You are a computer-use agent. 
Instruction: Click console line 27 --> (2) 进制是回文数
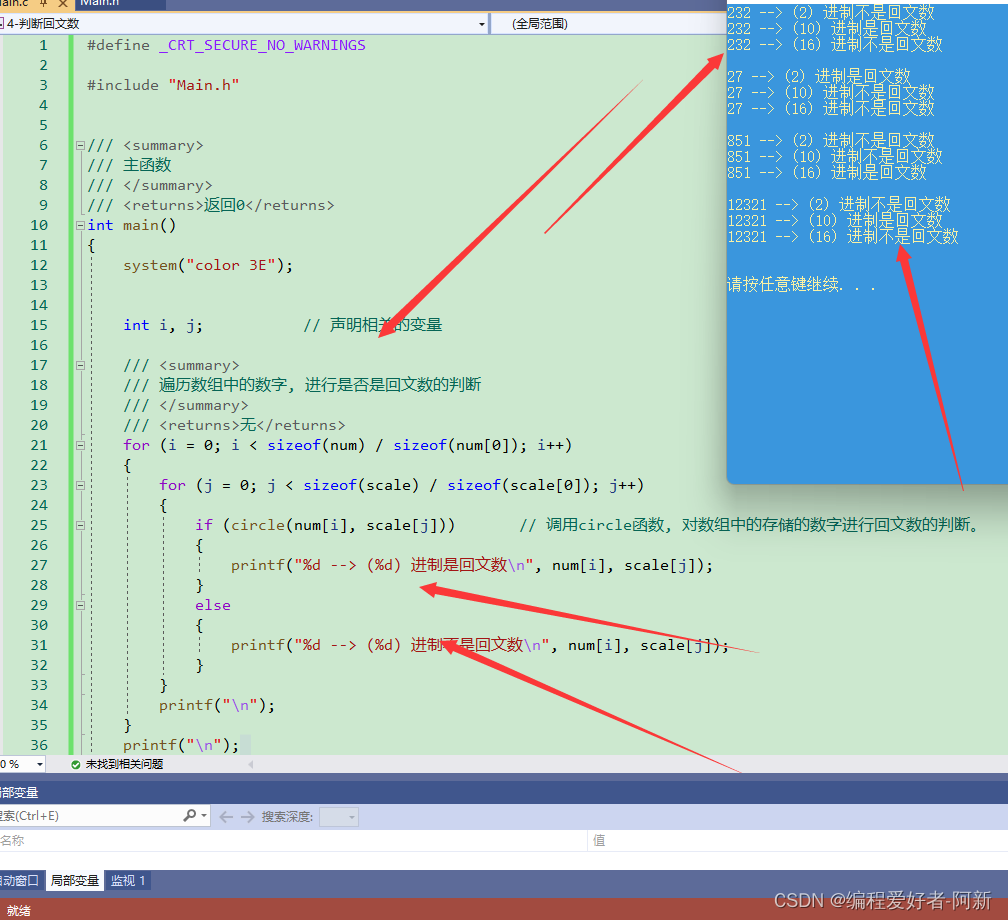[x=819, y=77]
